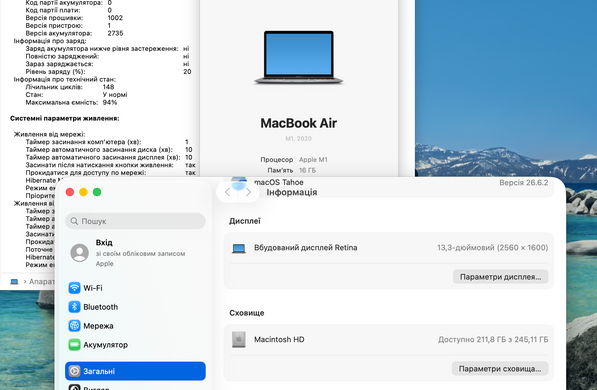Click Доступно 211,8 ГБ з 245,11 ГБ text

click(493, 339)
